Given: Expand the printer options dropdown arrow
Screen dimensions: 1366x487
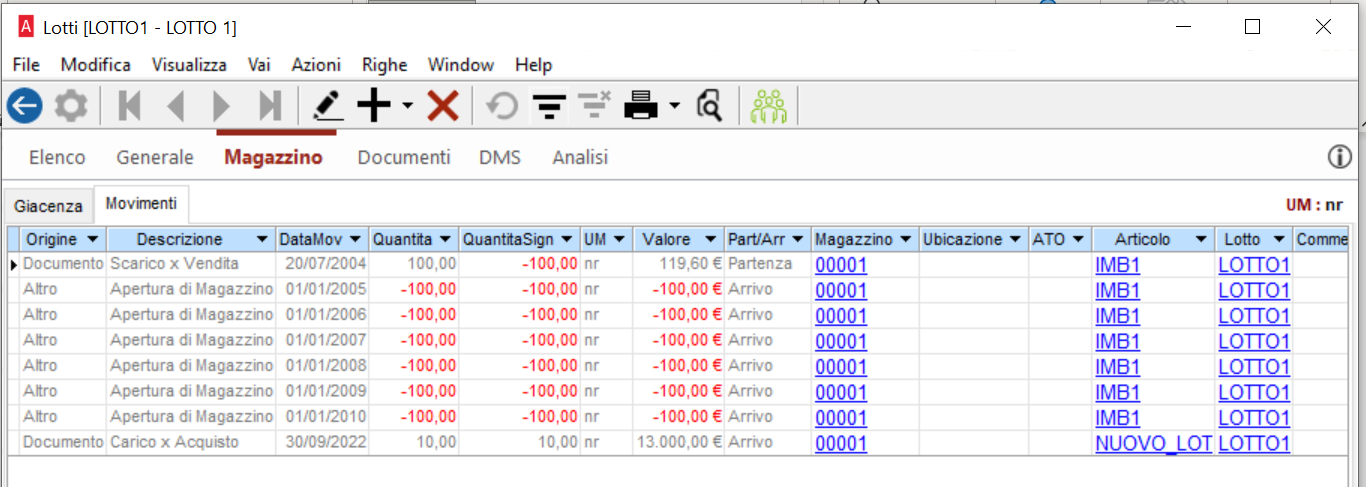Looking at the screenshot, I should click(674, 106).
